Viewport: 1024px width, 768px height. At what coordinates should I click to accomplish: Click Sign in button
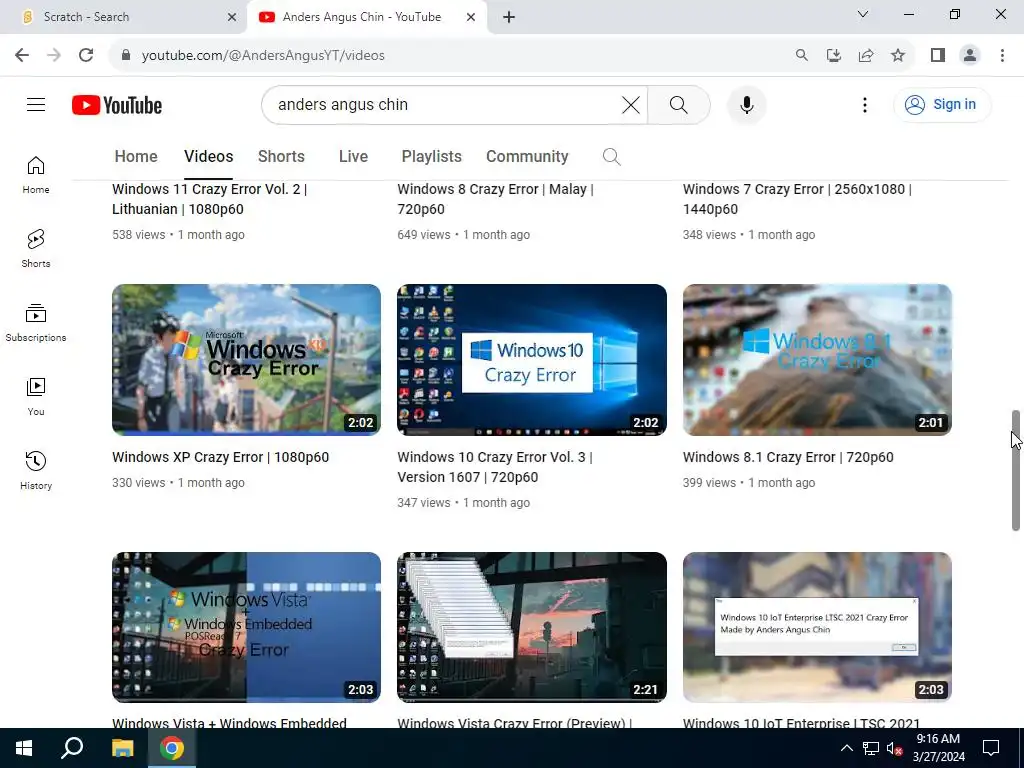[x=942, y=104]
